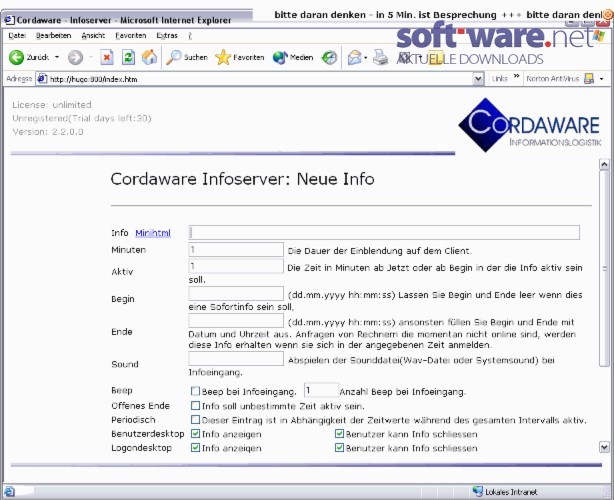The image size is (614, 500).
Task: Click the Aktiv input field
Action: click(x=236, y=266)
